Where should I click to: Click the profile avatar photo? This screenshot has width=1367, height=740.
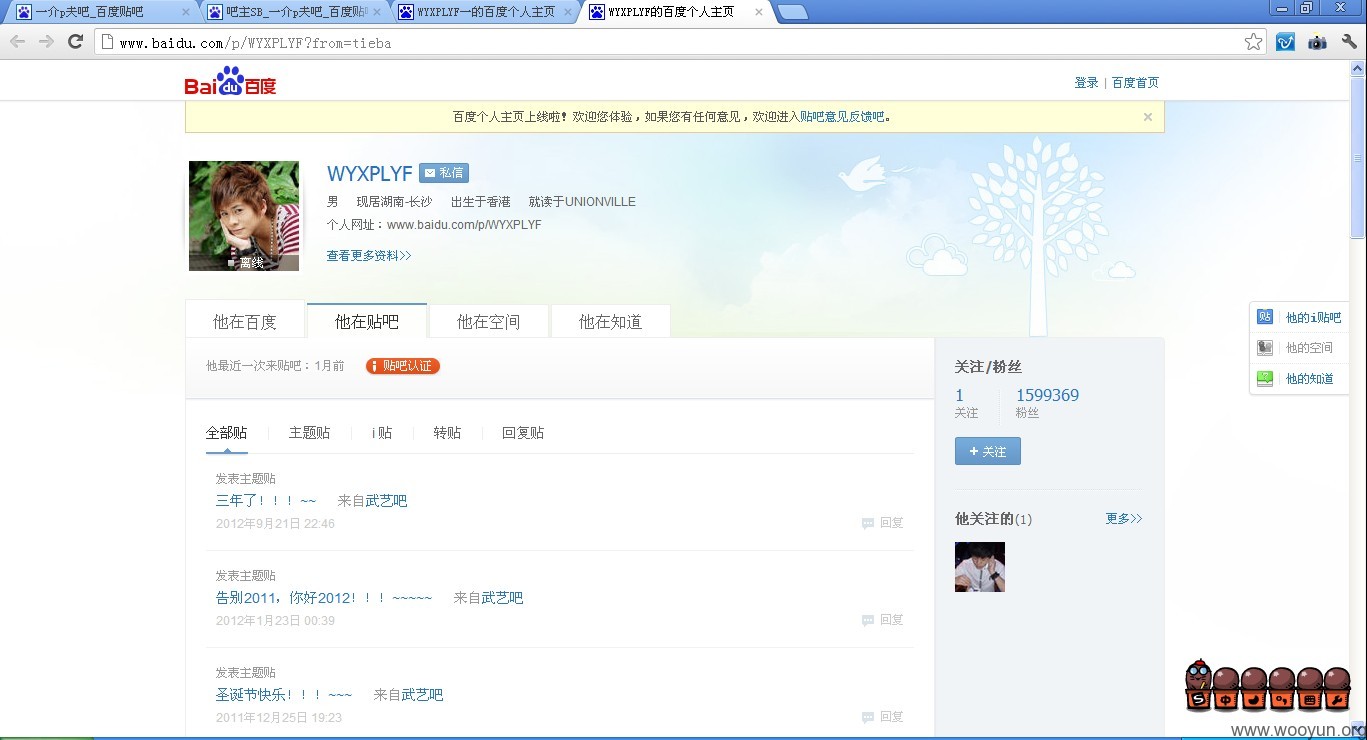click(x=244, y=216)
